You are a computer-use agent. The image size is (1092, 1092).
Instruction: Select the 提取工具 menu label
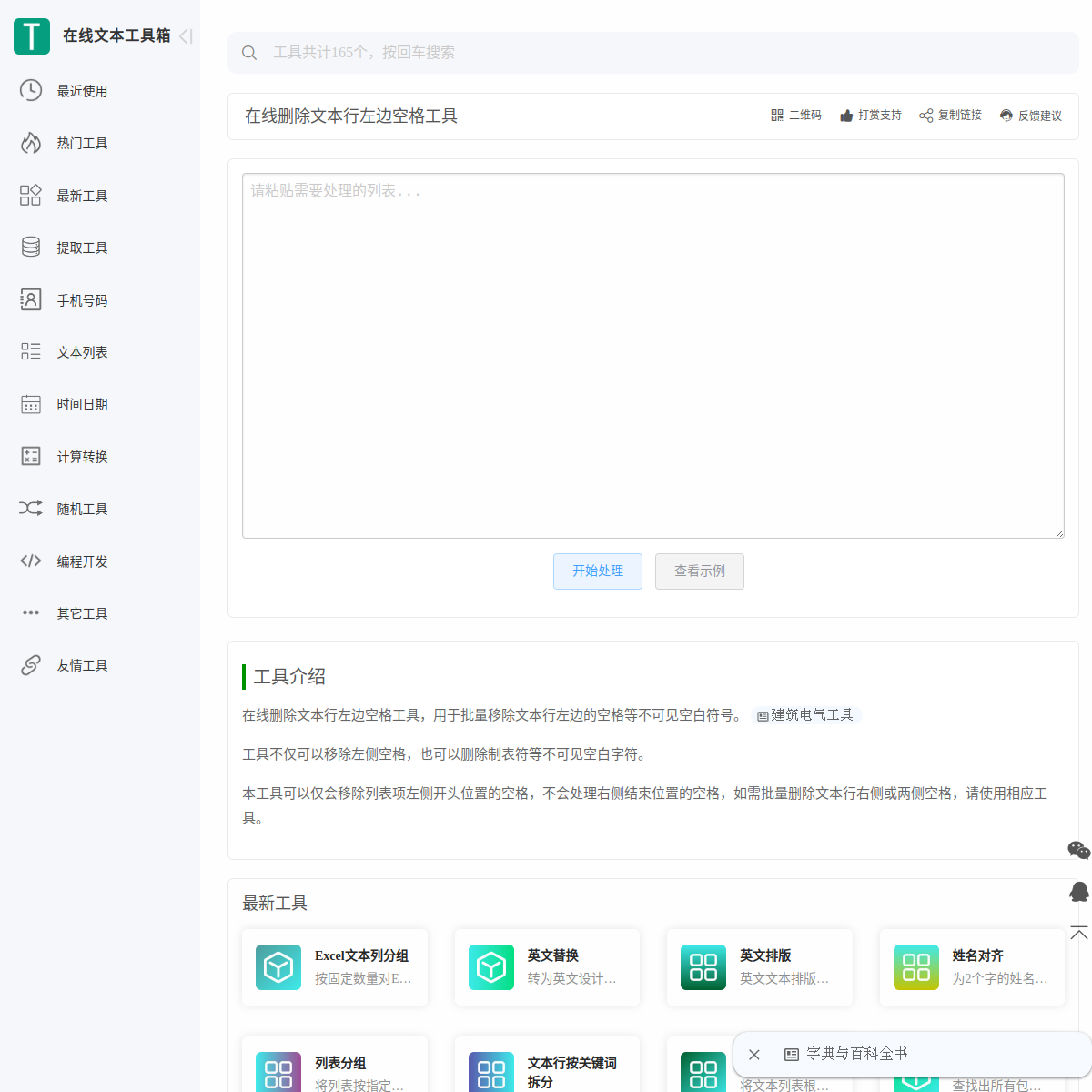pos(82,248)
